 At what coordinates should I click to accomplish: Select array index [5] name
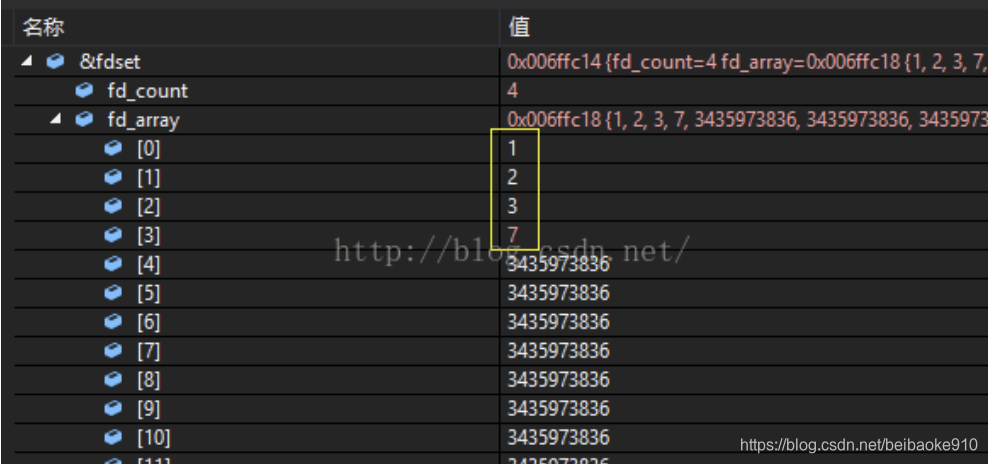point(148,293)
